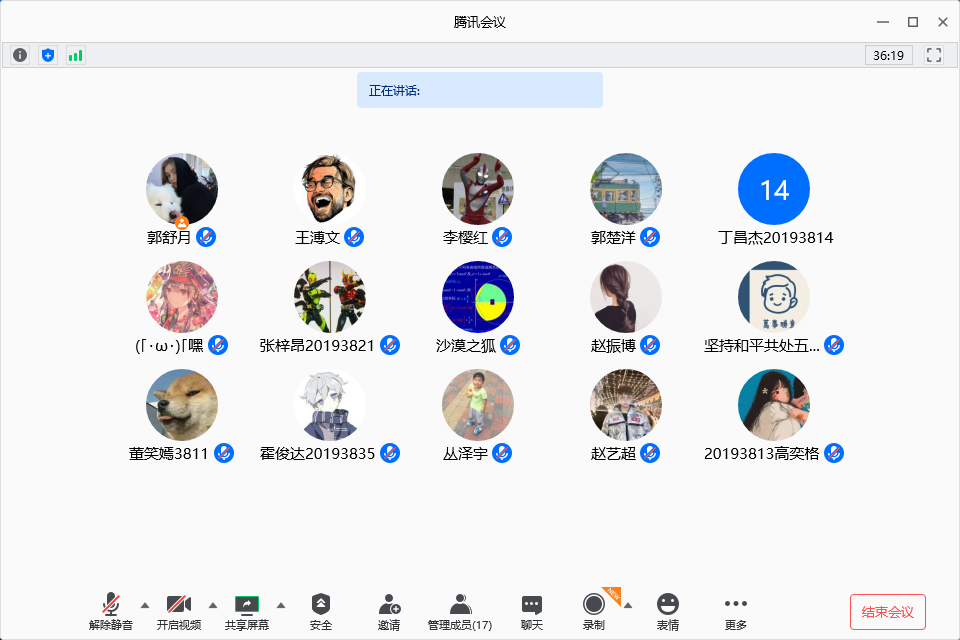Select 董笑嫣3811's shiba dog avatar
This screenshot has height=640, width=960.
182,405
